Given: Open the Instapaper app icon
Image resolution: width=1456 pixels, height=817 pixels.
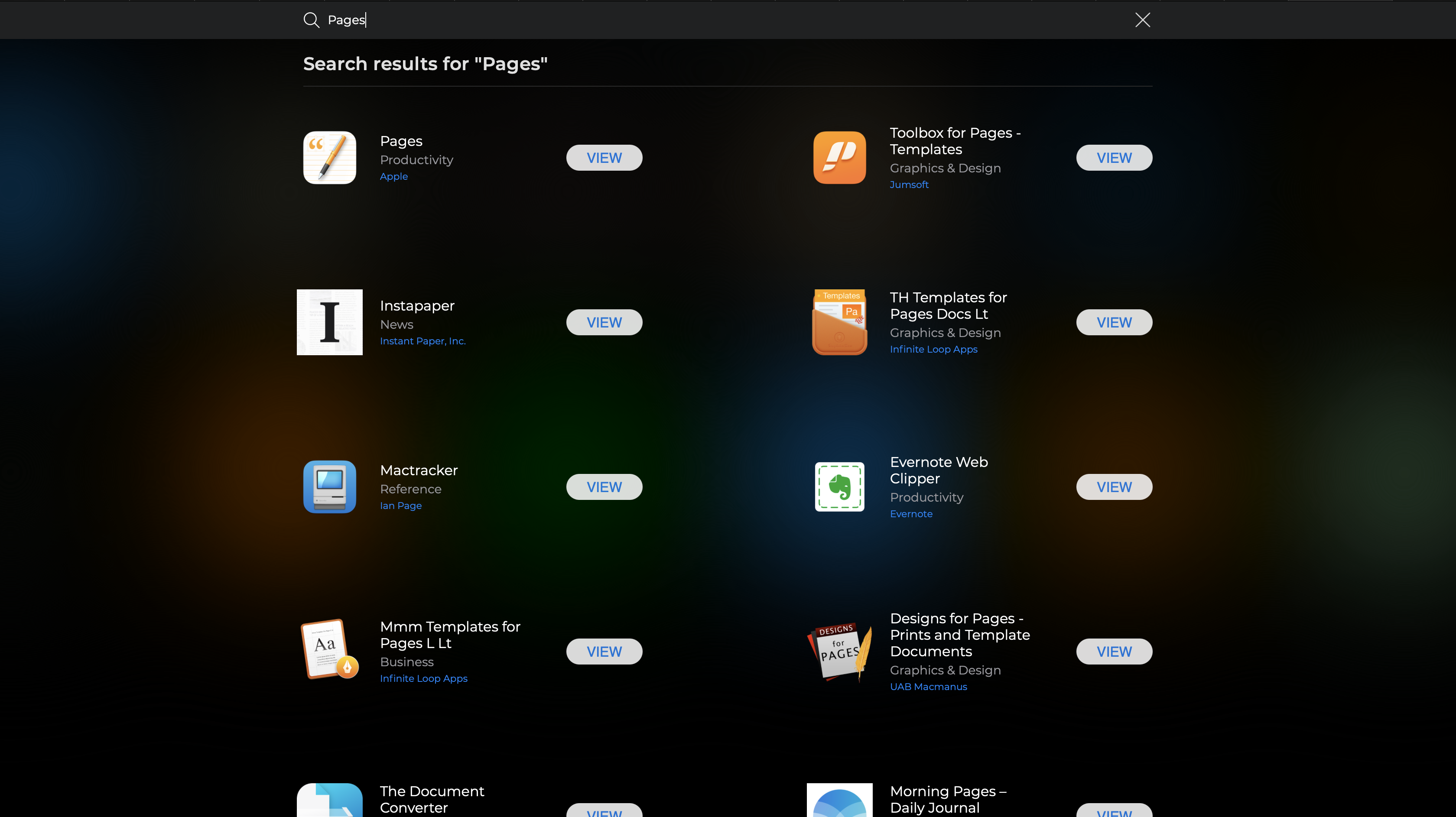Looking at the screenshot, I should pyautogui.click(x=329, y=322).
